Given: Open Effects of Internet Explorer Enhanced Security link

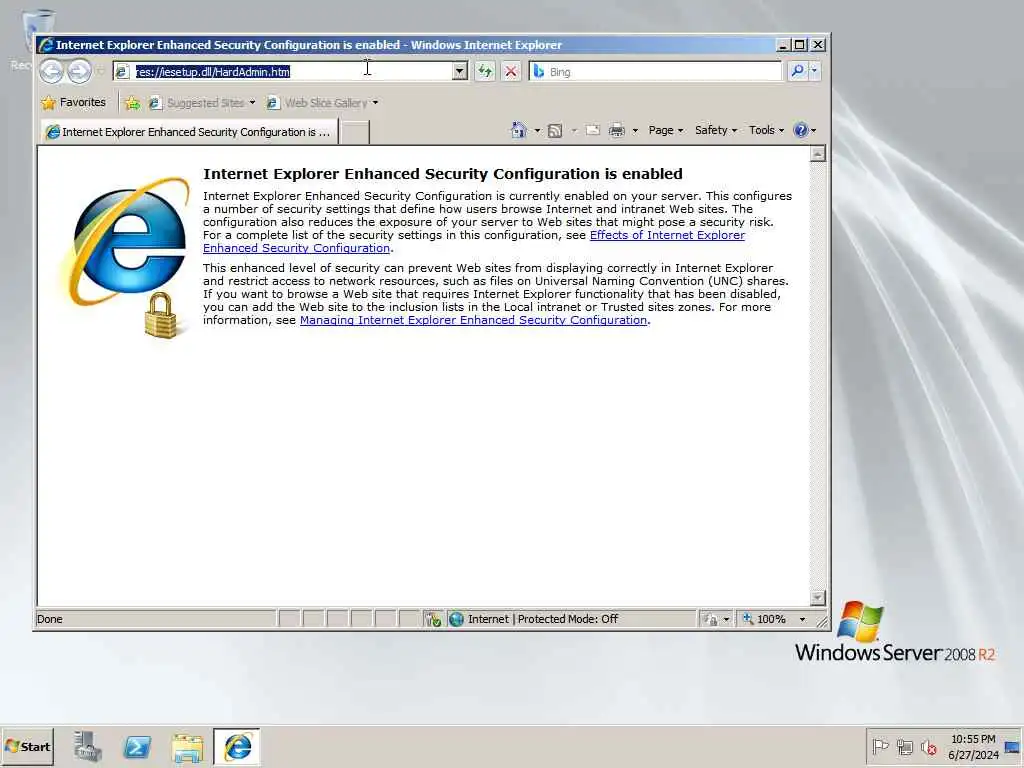Looking at the screenshot, I should click(x=473, y=242).
